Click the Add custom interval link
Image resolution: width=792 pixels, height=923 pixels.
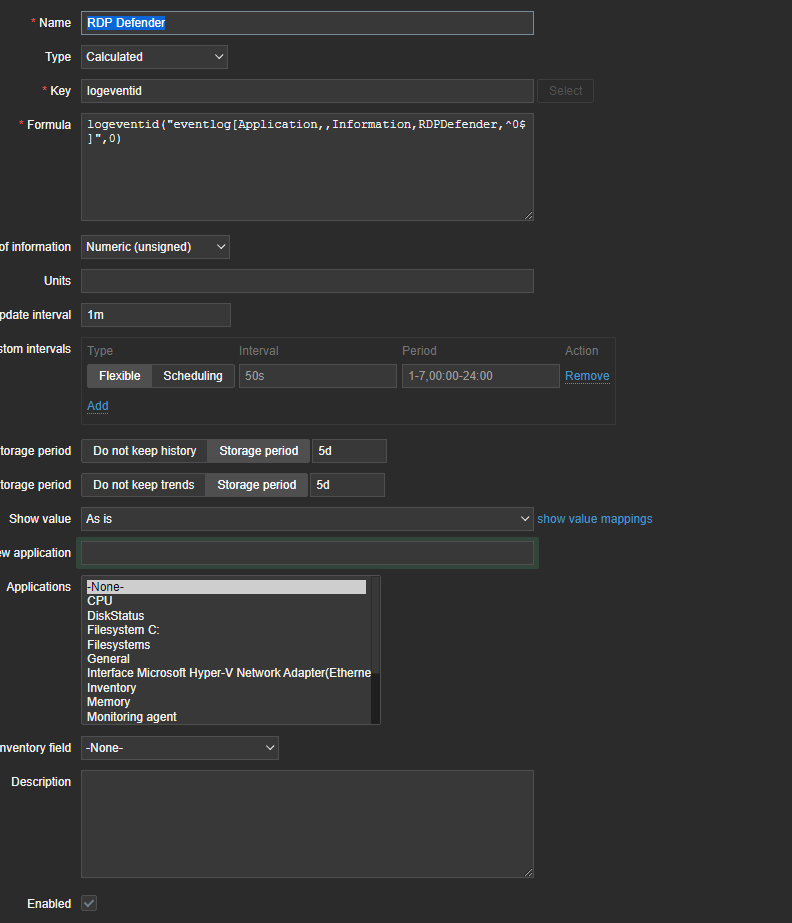[97, 406]
